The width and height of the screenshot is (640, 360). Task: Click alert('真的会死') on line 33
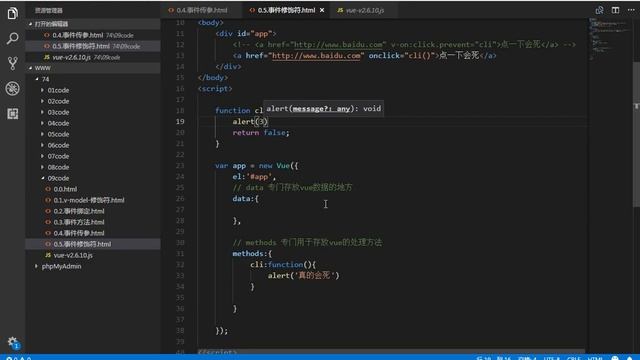303,276
